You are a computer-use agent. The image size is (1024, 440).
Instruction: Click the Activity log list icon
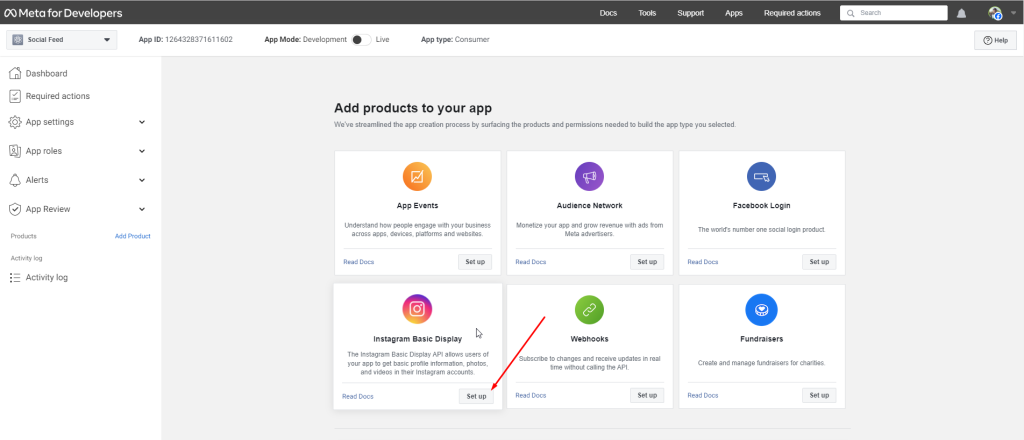tap(15, 277)
